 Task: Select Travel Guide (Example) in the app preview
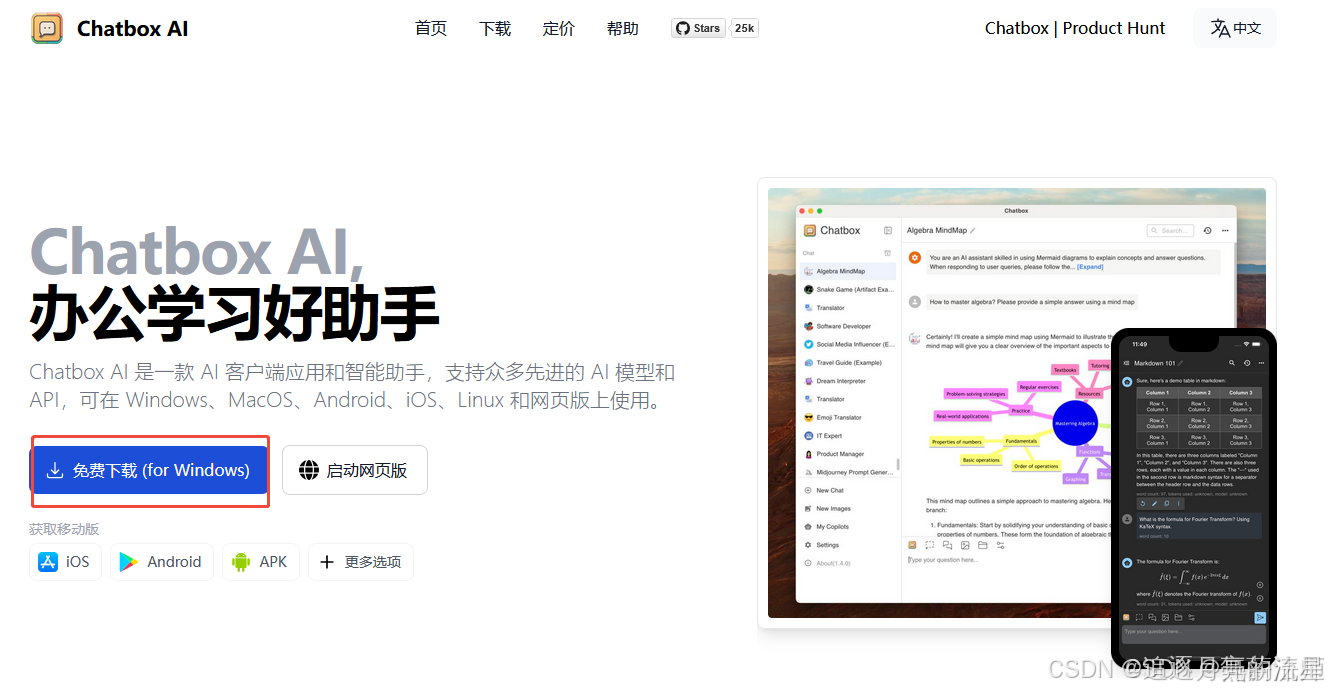[x=848, y=363]
